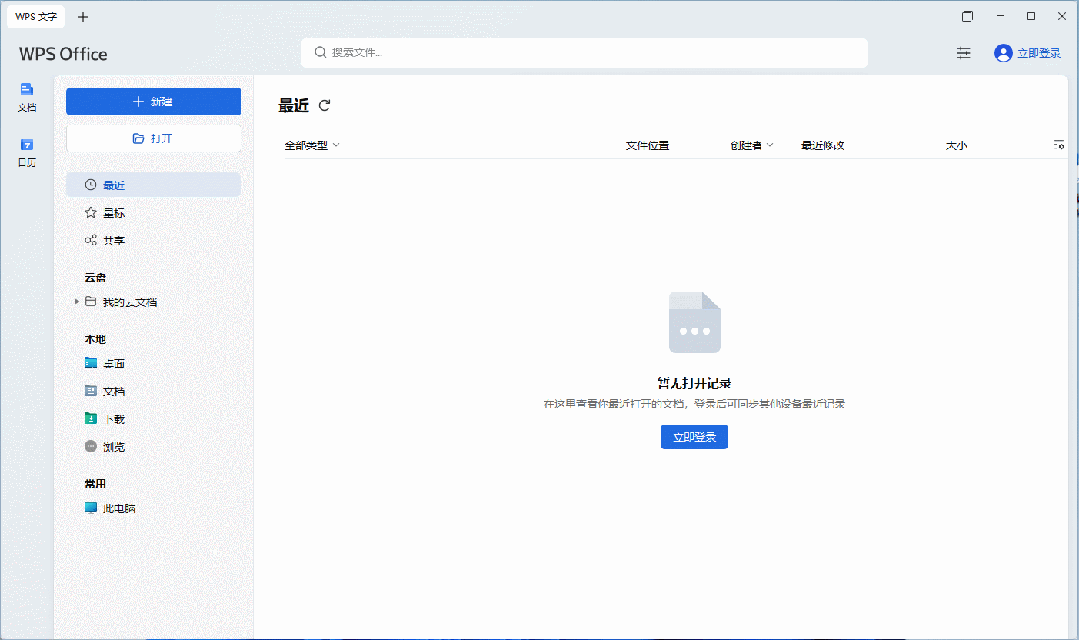Click the 文件位置 column header

pyautogui.click(x=647, y=145)
